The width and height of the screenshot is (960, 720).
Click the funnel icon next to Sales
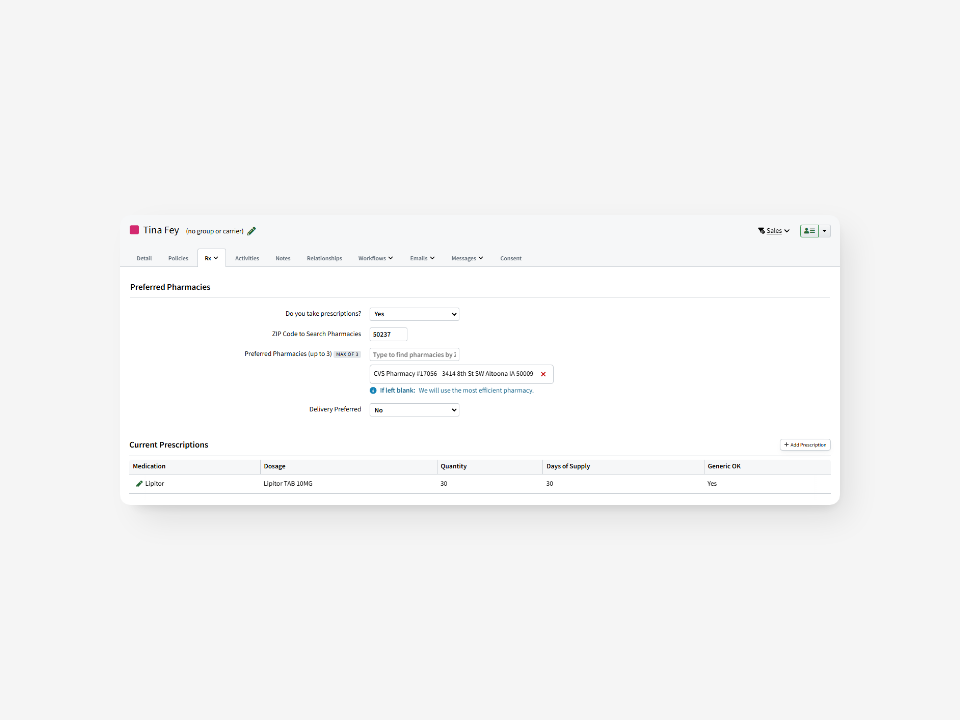coord(761,230)
